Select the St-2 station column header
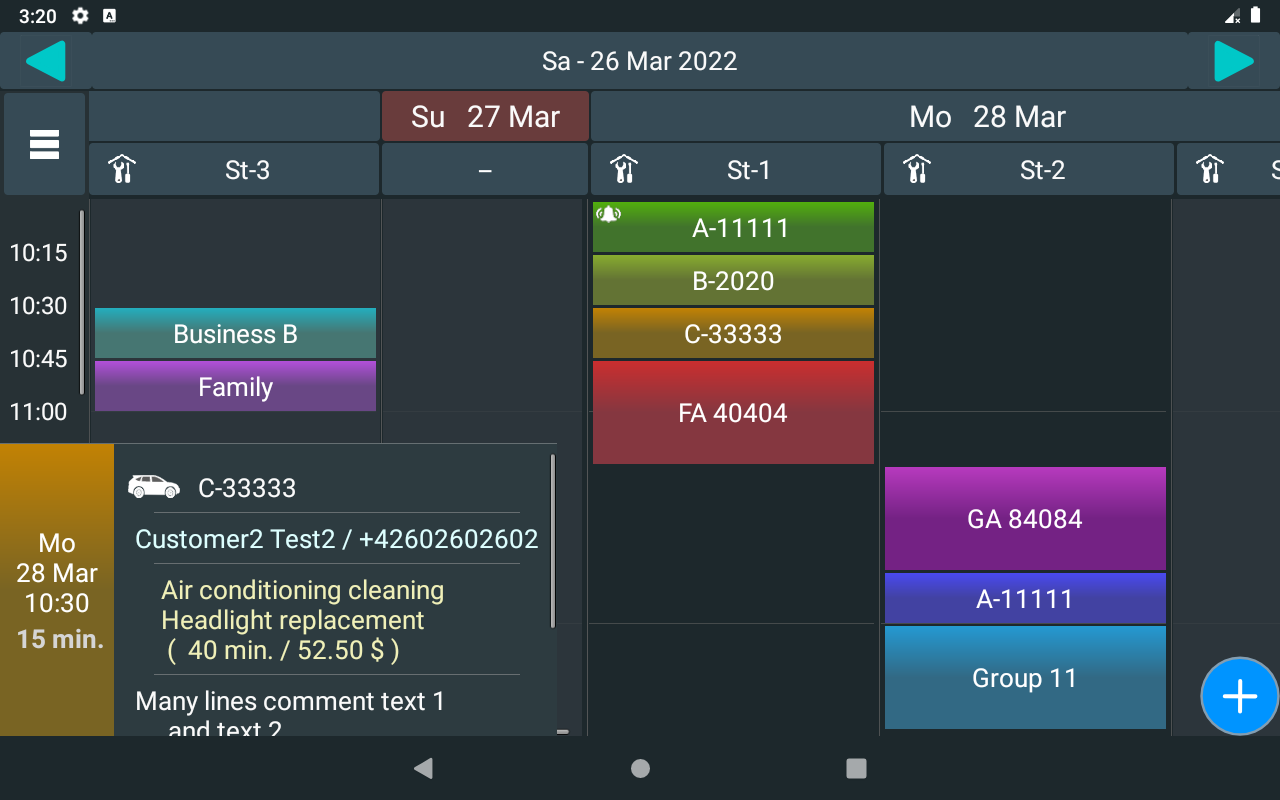1280x800 pixels. click(1029, 170)
